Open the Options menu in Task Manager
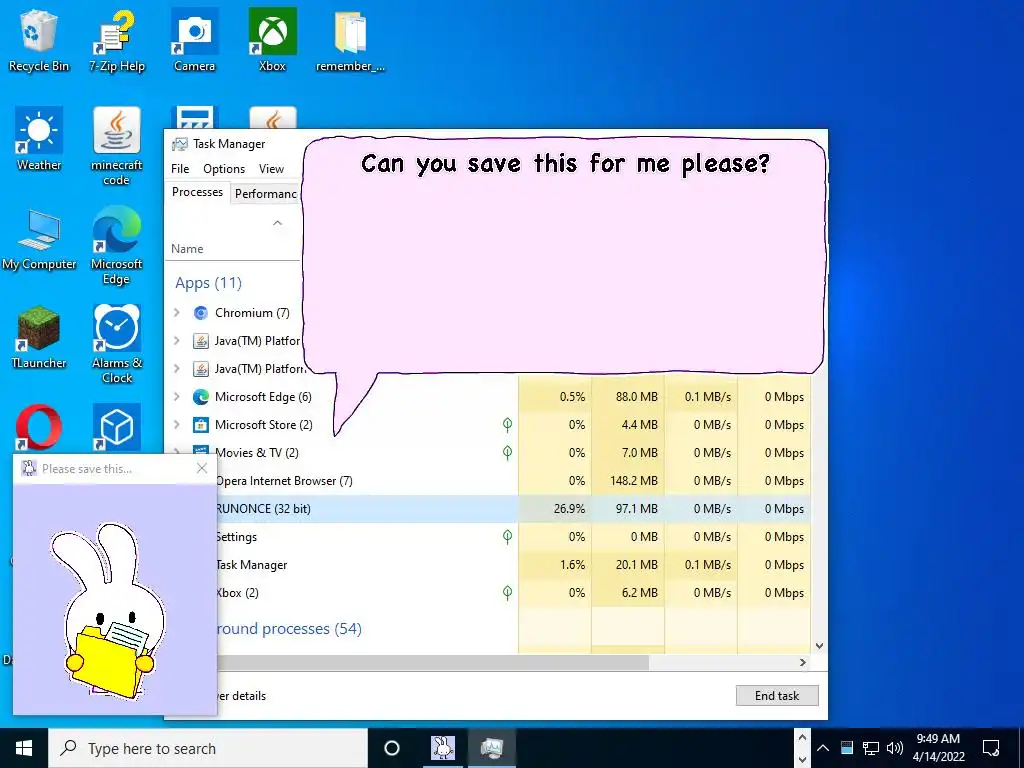The image size is (1024, 768). [x=224, y=169]
